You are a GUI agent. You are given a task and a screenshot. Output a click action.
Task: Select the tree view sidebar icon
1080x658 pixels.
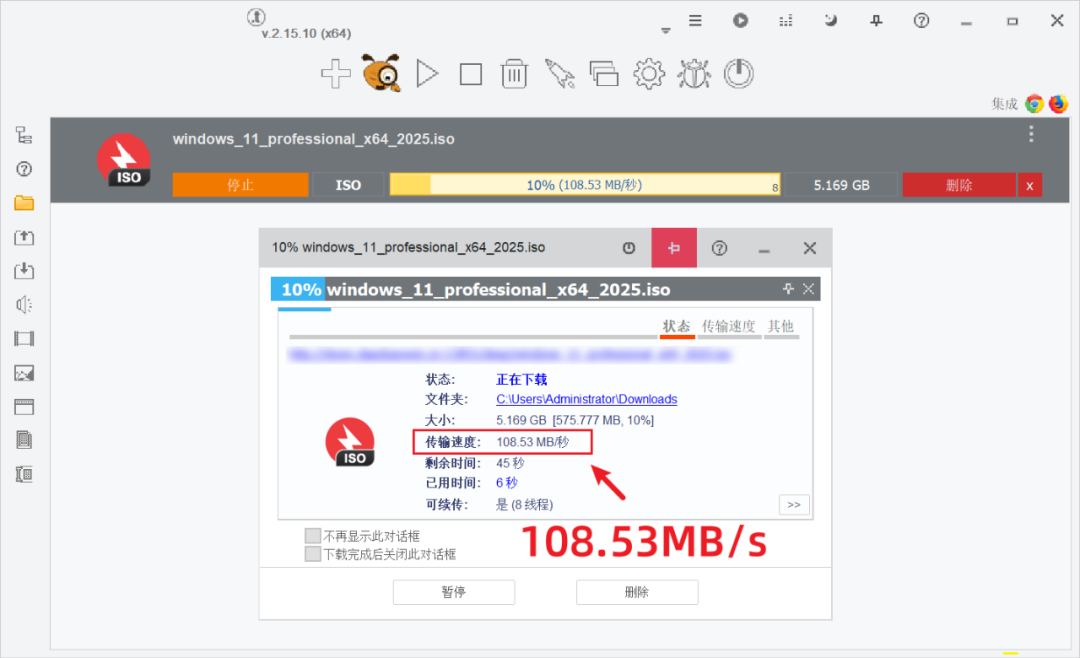[x=24, y=135]
